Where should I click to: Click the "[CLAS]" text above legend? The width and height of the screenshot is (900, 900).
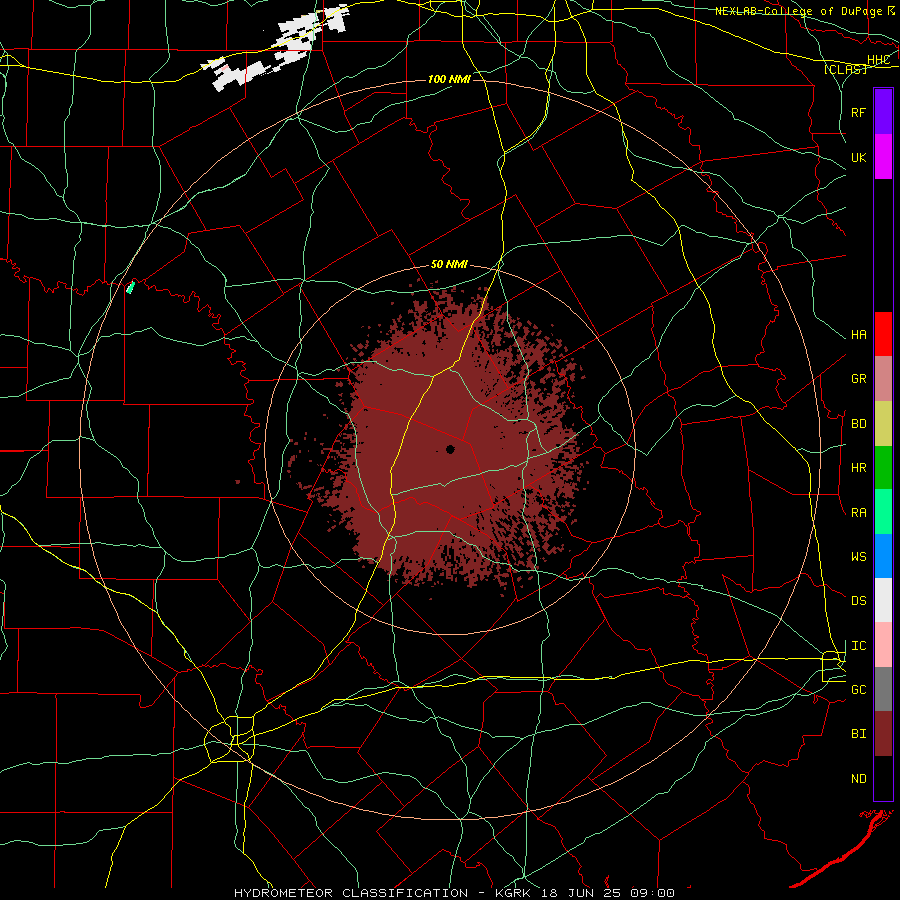click(x=845, y=69)
